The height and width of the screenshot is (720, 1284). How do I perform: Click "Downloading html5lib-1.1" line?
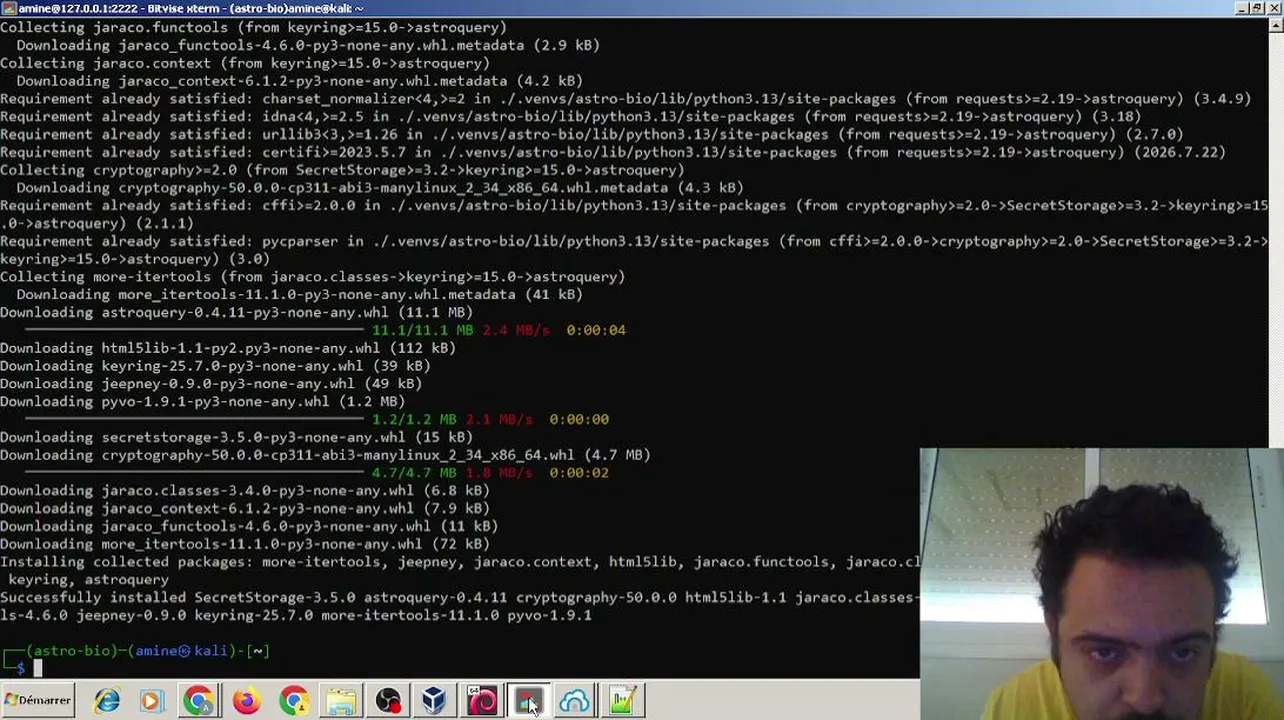click(x=228, y=348)
